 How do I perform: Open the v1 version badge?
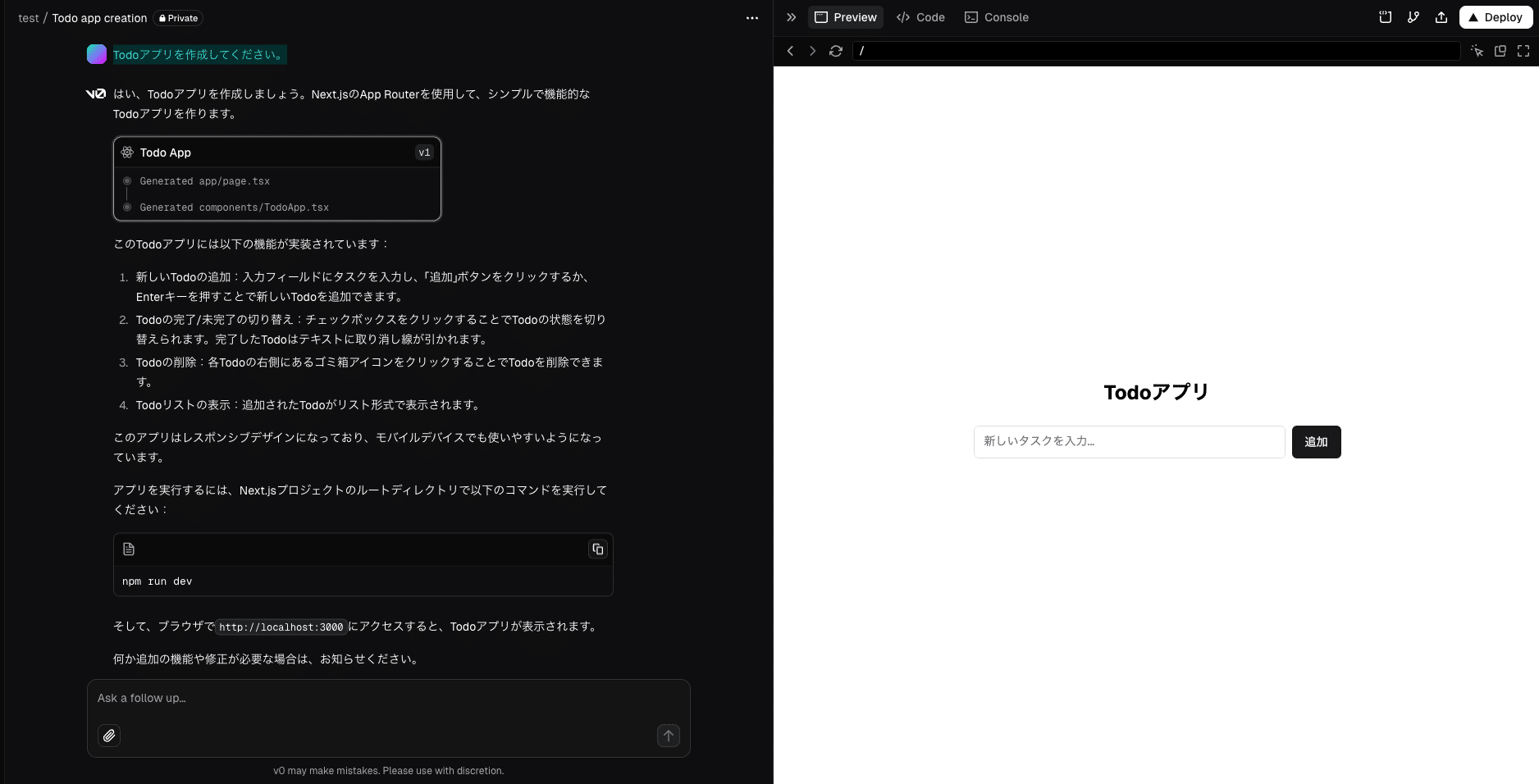click(x=424, y=153)
